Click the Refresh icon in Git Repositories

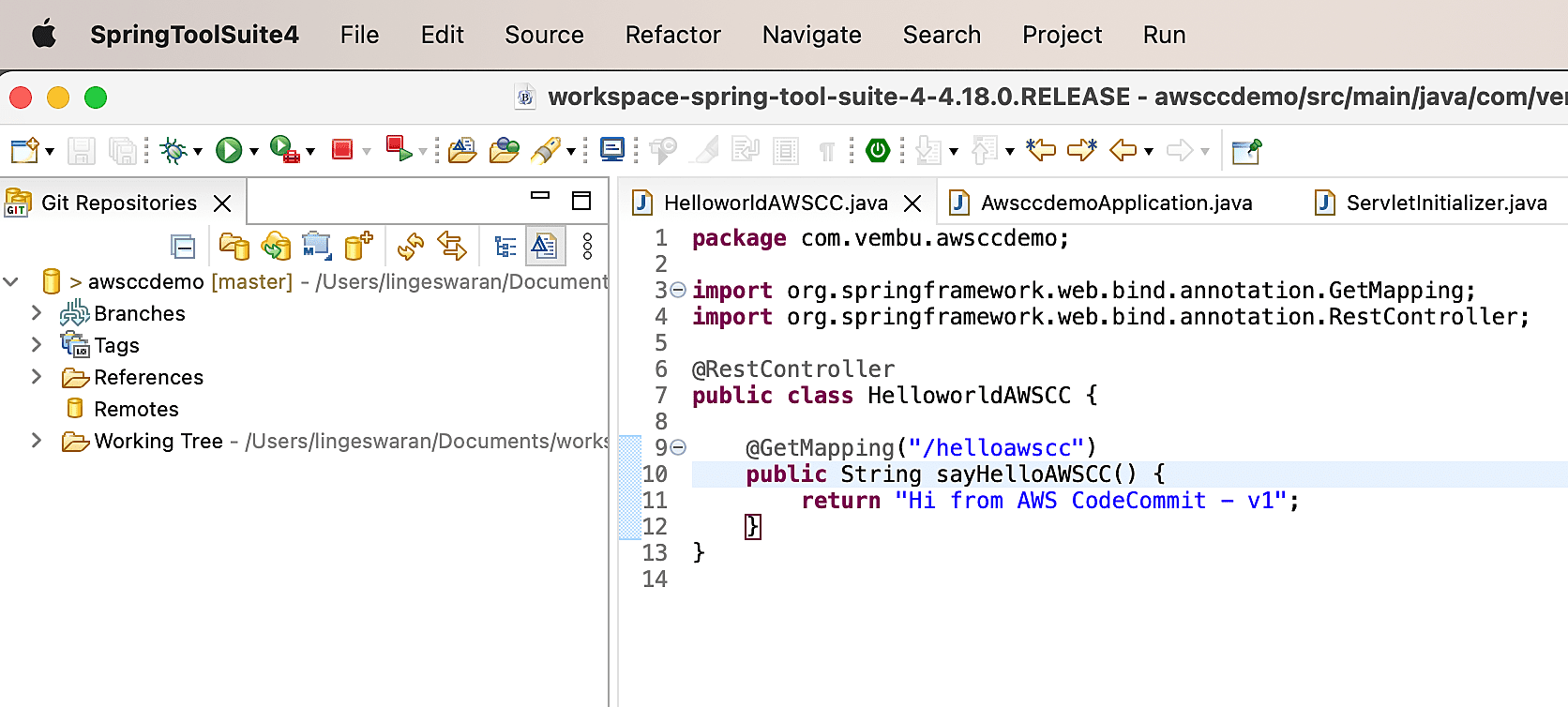(411, 247)
